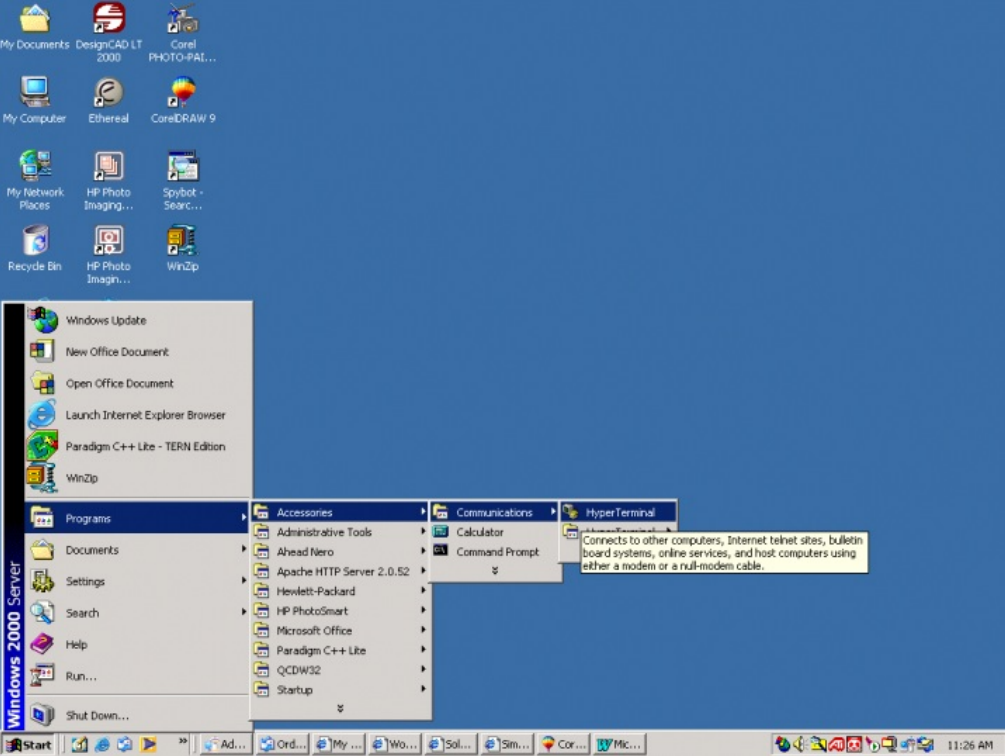The height and width of the screenshot is (756, 1005).
Task: Click the 11:26 AM clock in the tray
Action: pos(970,745)
